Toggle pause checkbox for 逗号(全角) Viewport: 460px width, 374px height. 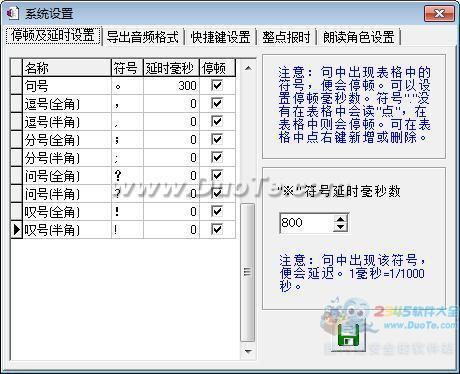pos(217,104)
